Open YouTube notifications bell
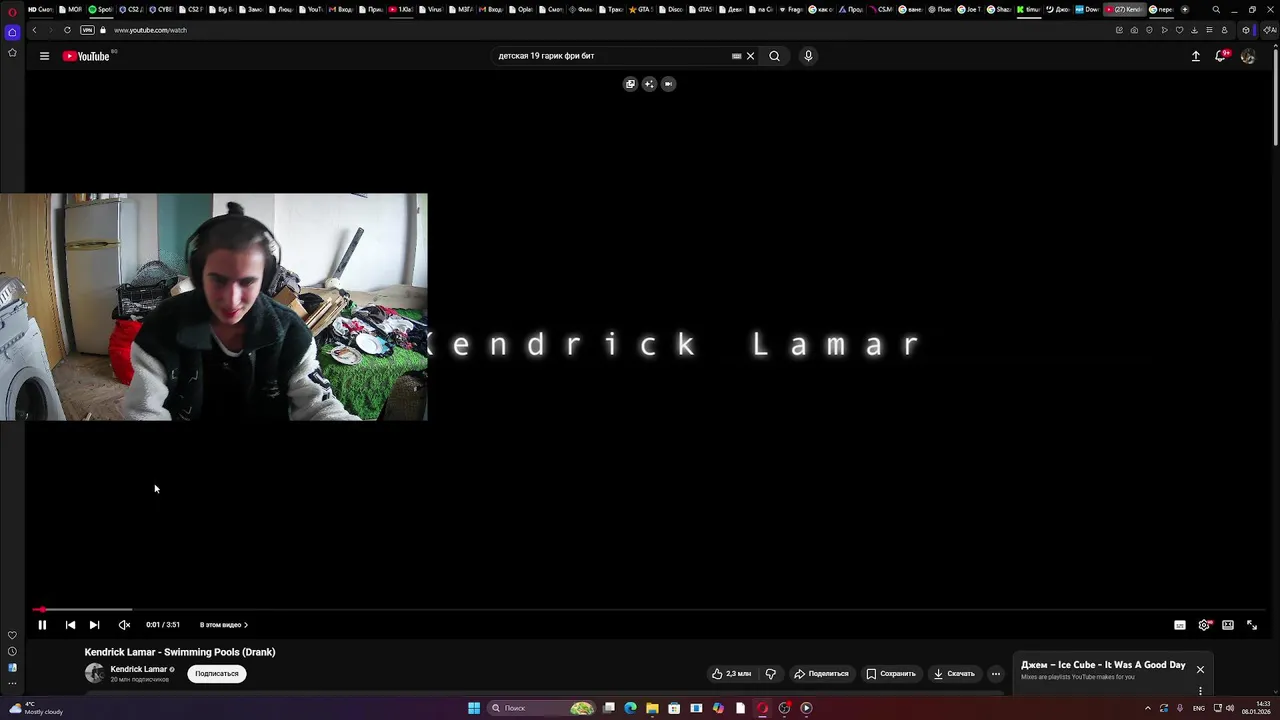The width and height of the screenshot is (1280, 720). [x=1220, y=56]
